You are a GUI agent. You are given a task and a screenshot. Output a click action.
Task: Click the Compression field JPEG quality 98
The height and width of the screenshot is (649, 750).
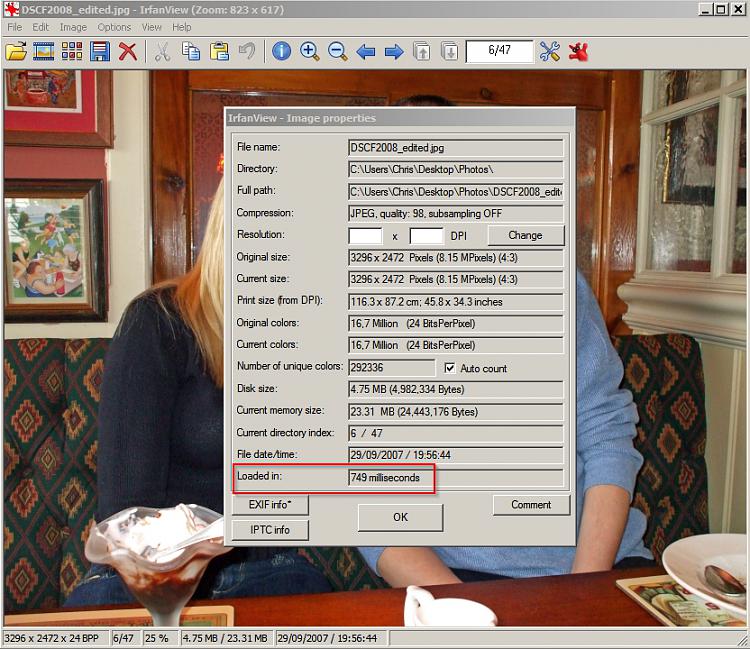[x=456, y=213]
